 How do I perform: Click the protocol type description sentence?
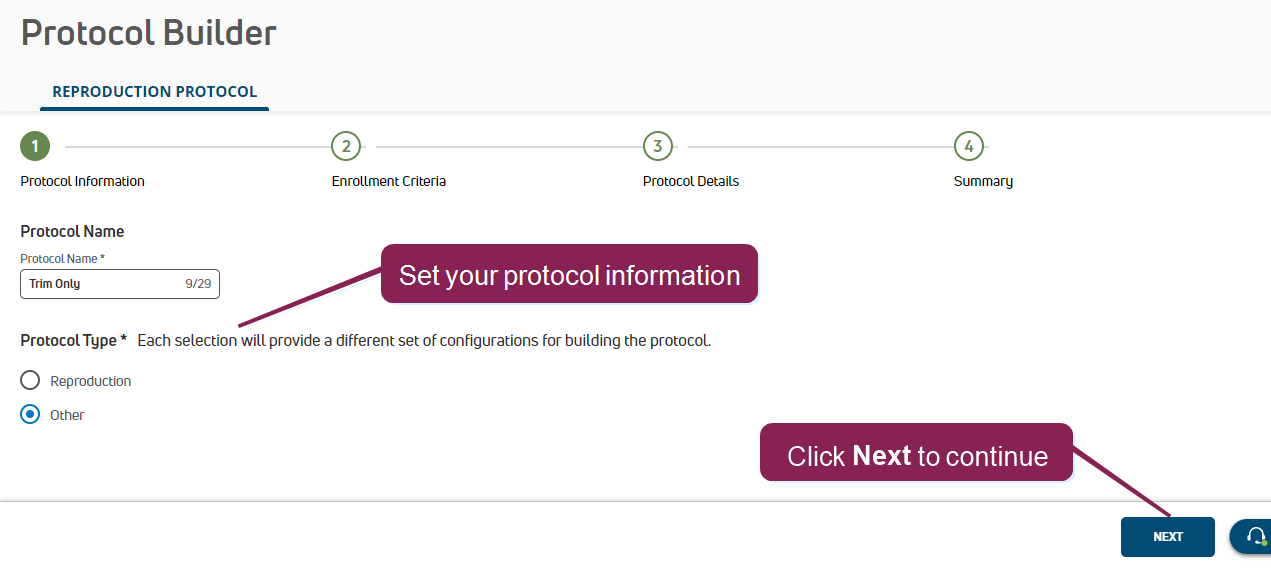[x=423, y=341]
